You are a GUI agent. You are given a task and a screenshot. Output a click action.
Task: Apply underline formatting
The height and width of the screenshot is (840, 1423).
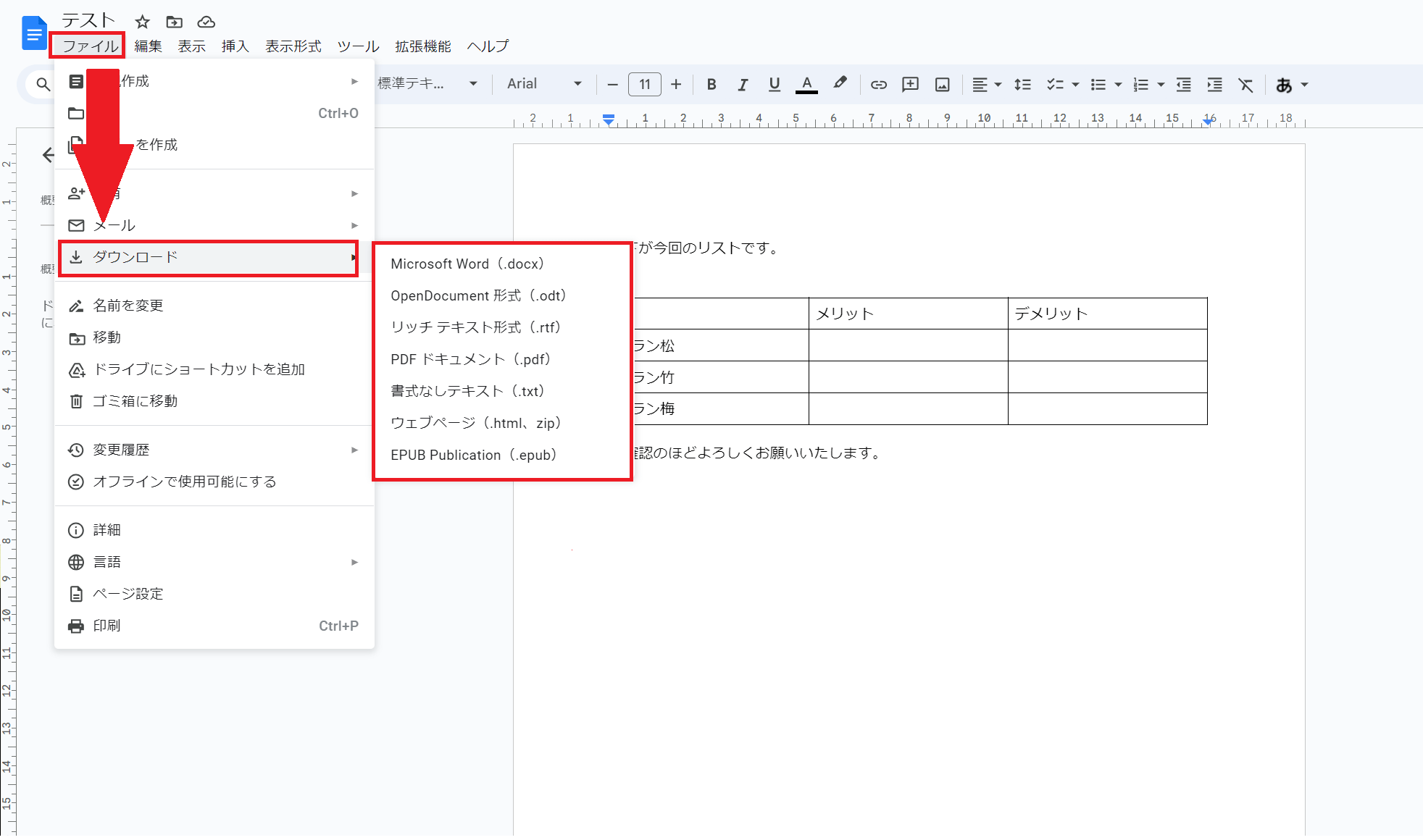(774, 85)
